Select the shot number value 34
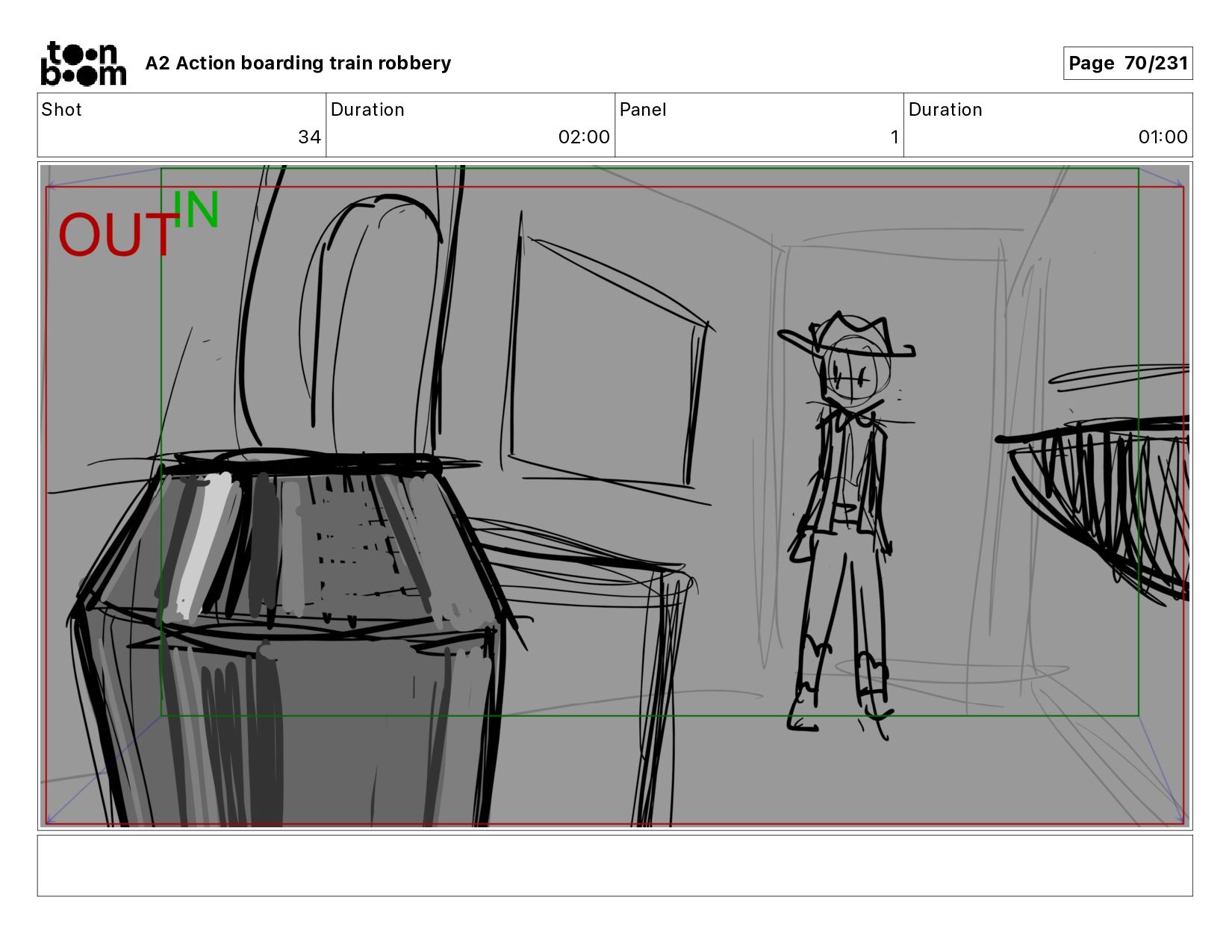 309,137
